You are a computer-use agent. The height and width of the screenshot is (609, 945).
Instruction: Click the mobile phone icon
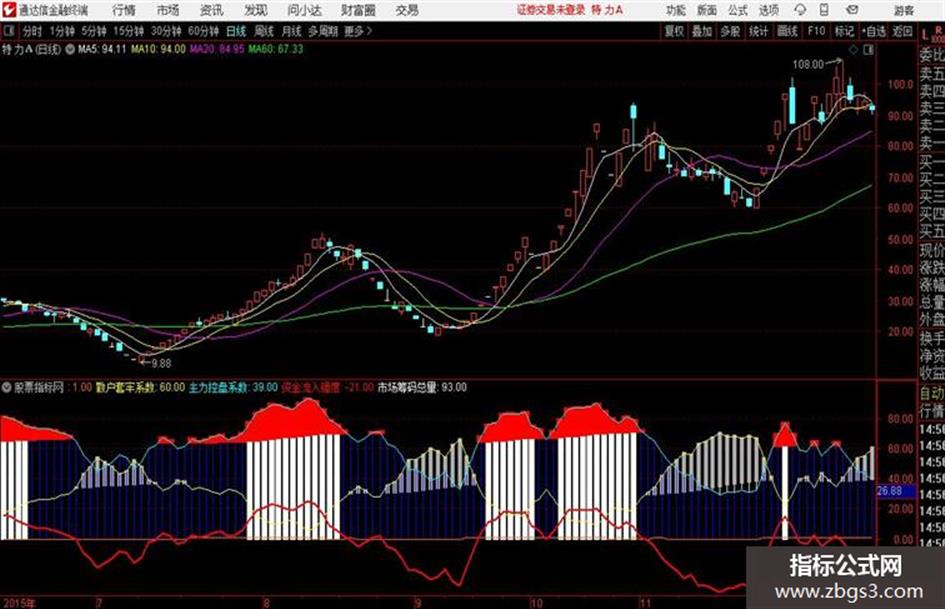pos(824,10)
